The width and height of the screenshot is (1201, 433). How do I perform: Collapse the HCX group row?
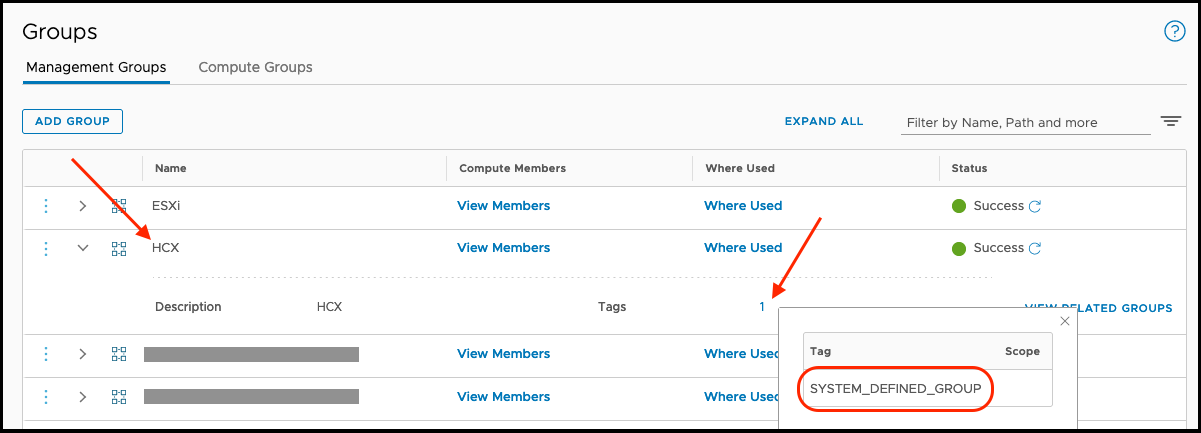coord(83,248)
